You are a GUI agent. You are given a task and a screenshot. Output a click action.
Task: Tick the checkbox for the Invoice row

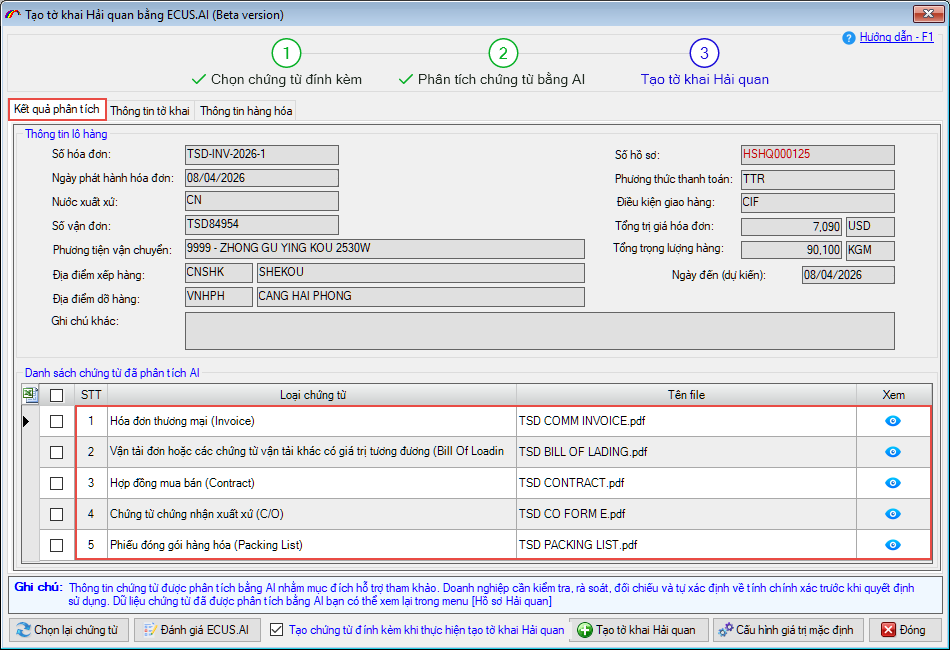pos(57,422)
